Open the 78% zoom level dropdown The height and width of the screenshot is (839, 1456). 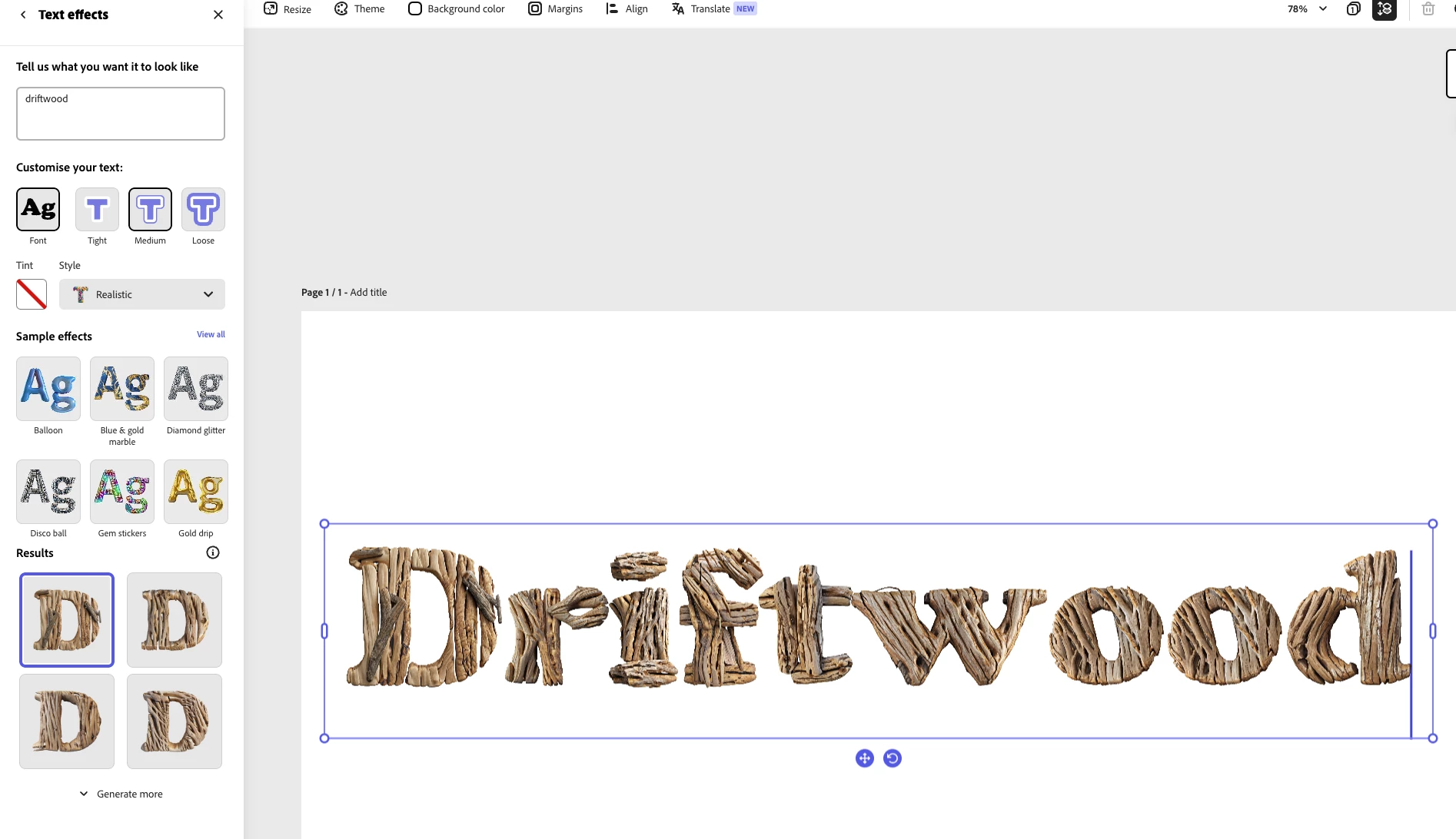click(x=1308, y=9)
